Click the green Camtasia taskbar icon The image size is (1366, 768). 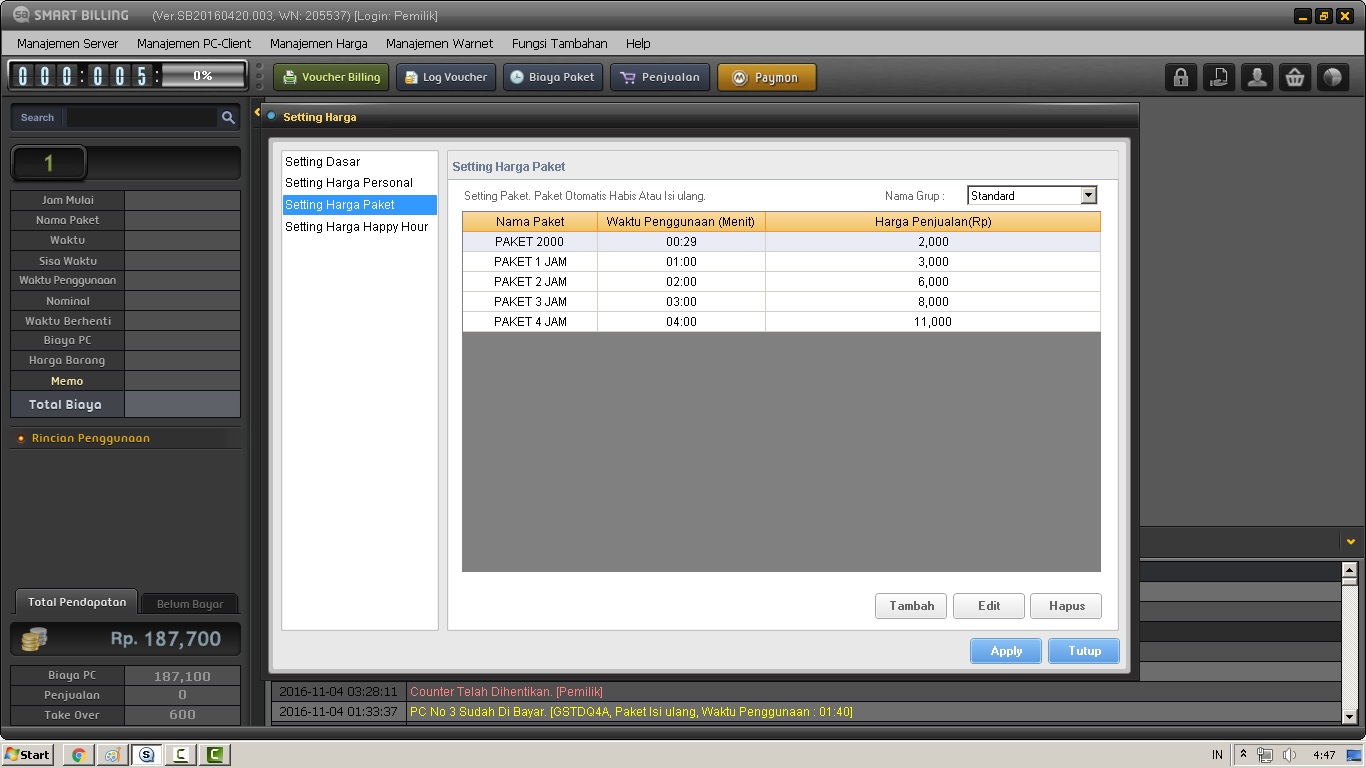[215, 755]
